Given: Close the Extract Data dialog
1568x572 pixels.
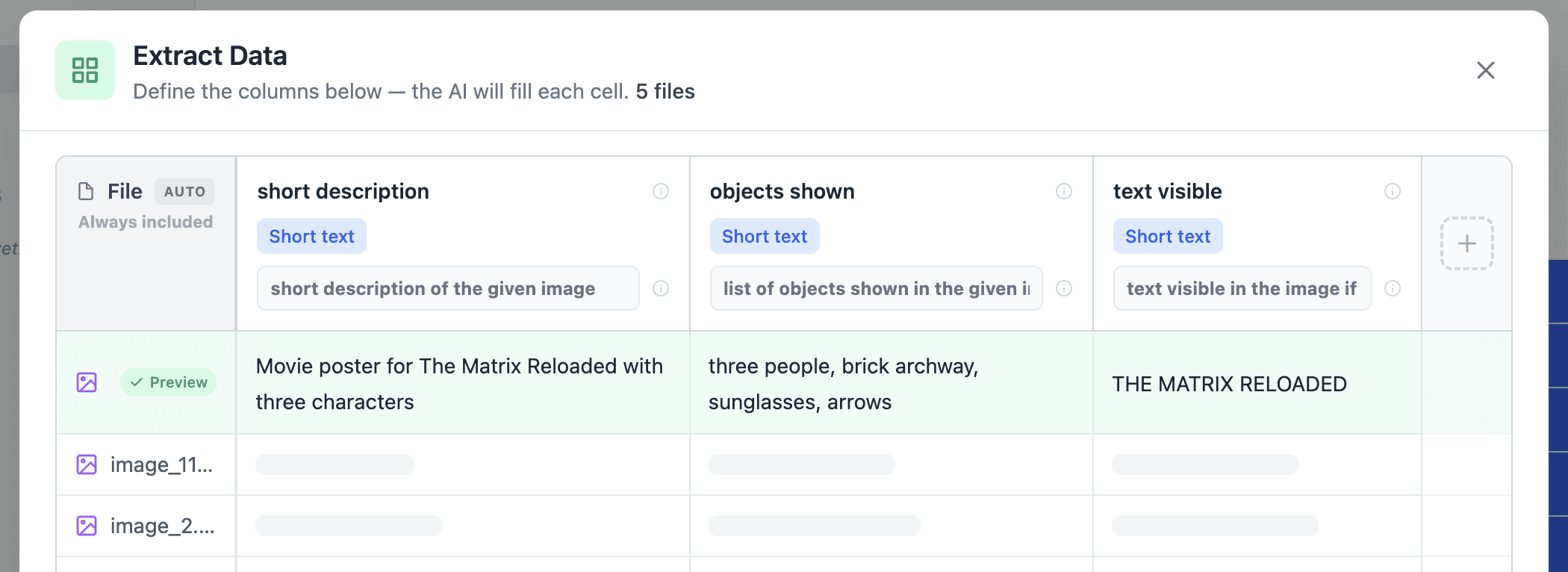Looking at the screenshot, I should (1485, 70).
